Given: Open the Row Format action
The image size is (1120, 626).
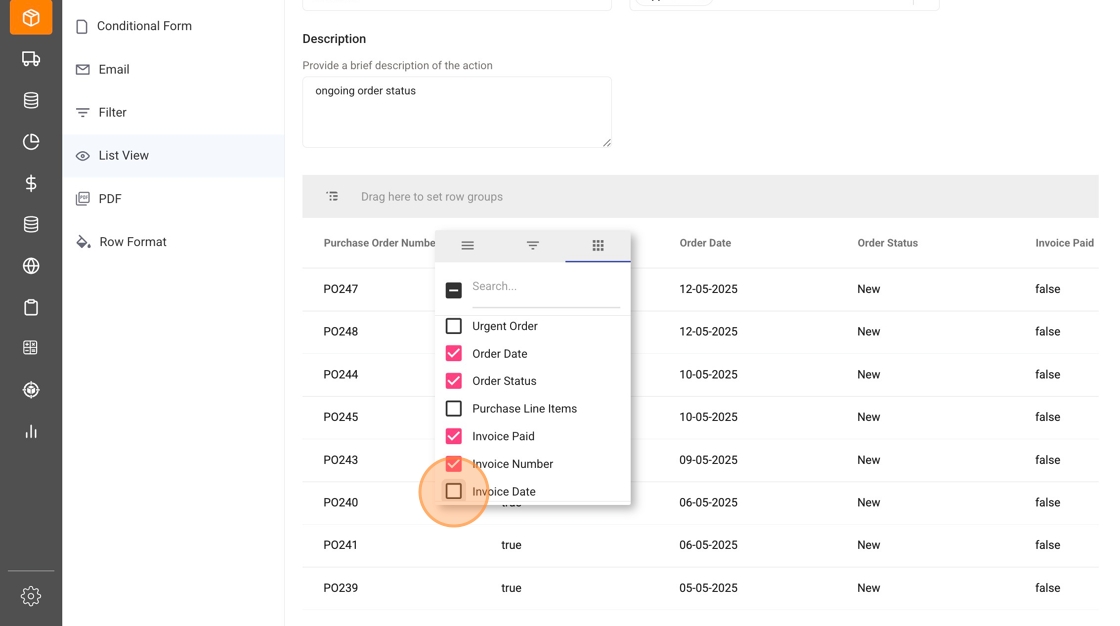Looking at the screenshot, I should coord(132,242).
